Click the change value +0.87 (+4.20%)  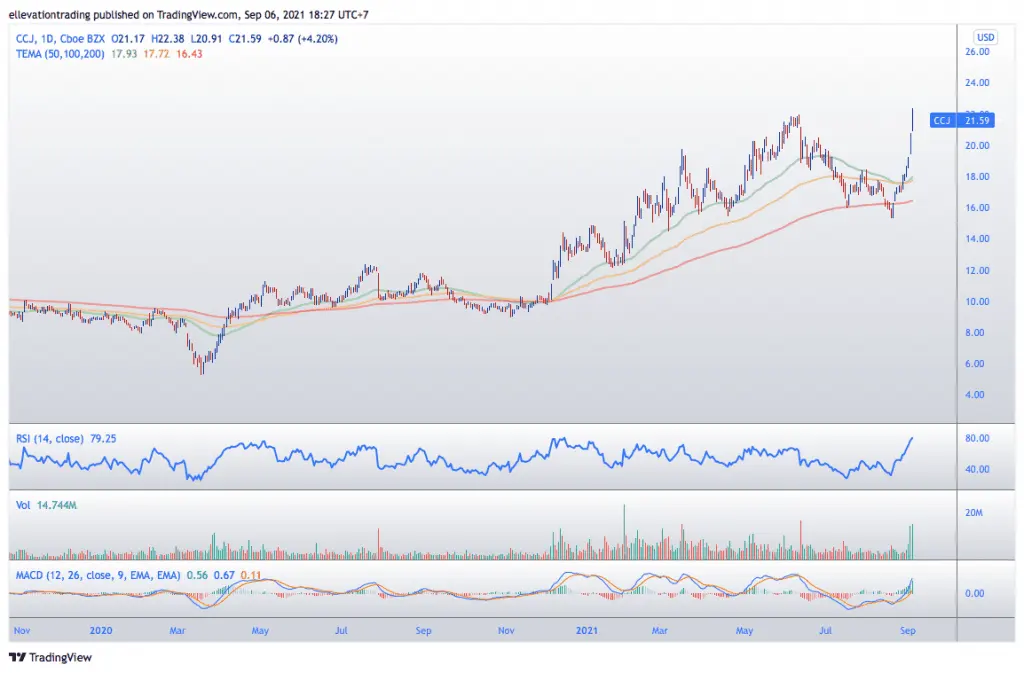point(302,39)
